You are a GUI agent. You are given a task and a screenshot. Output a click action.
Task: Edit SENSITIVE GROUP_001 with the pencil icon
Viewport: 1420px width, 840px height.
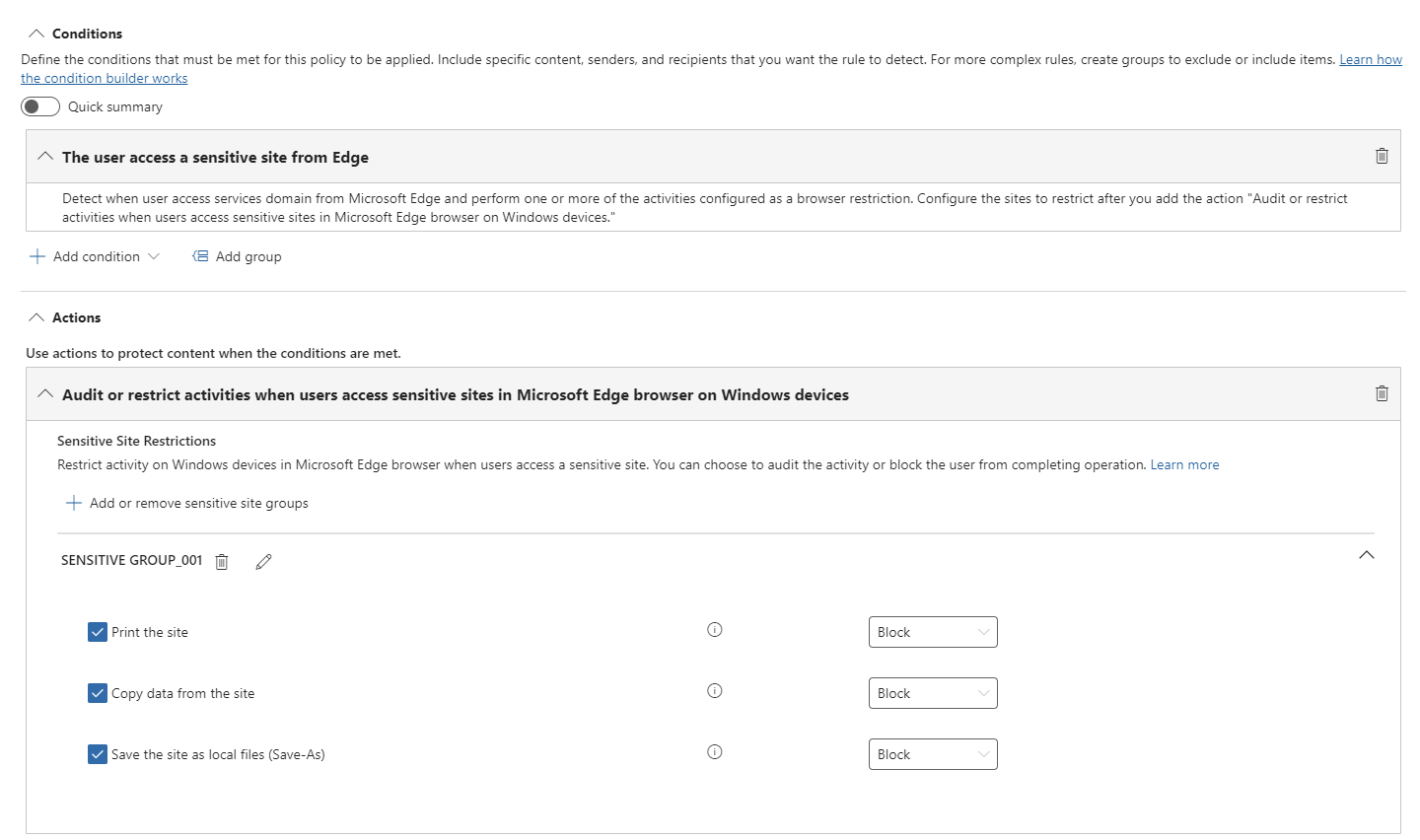tap(262, 561)
